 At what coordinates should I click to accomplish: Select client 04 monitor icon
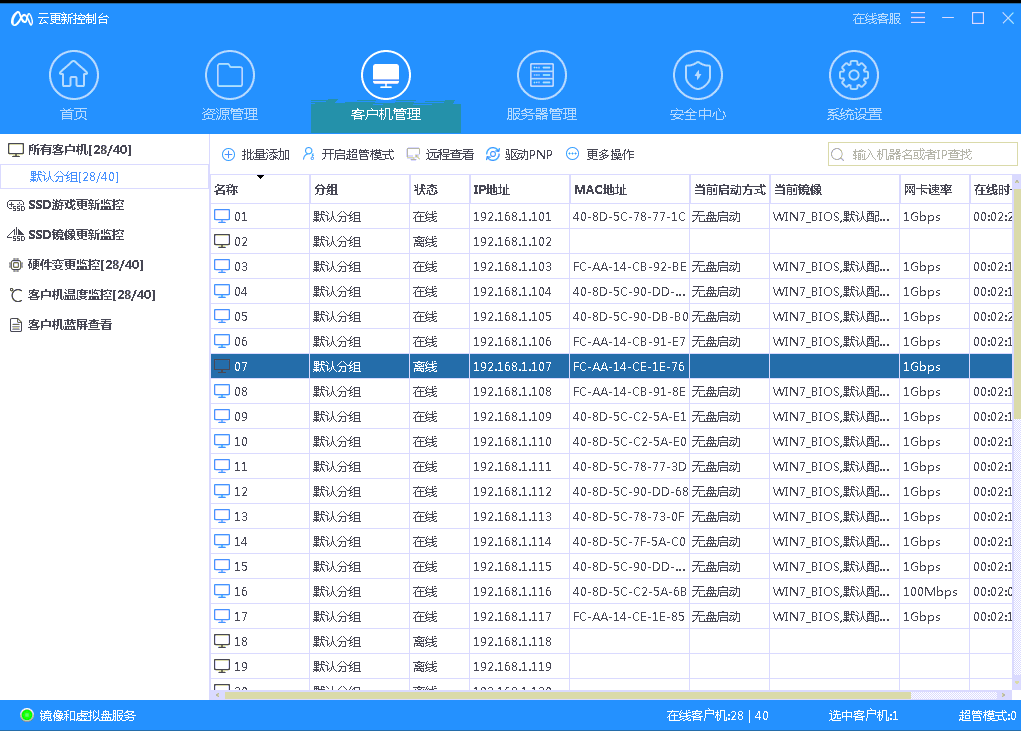click(x=222, y=291)
